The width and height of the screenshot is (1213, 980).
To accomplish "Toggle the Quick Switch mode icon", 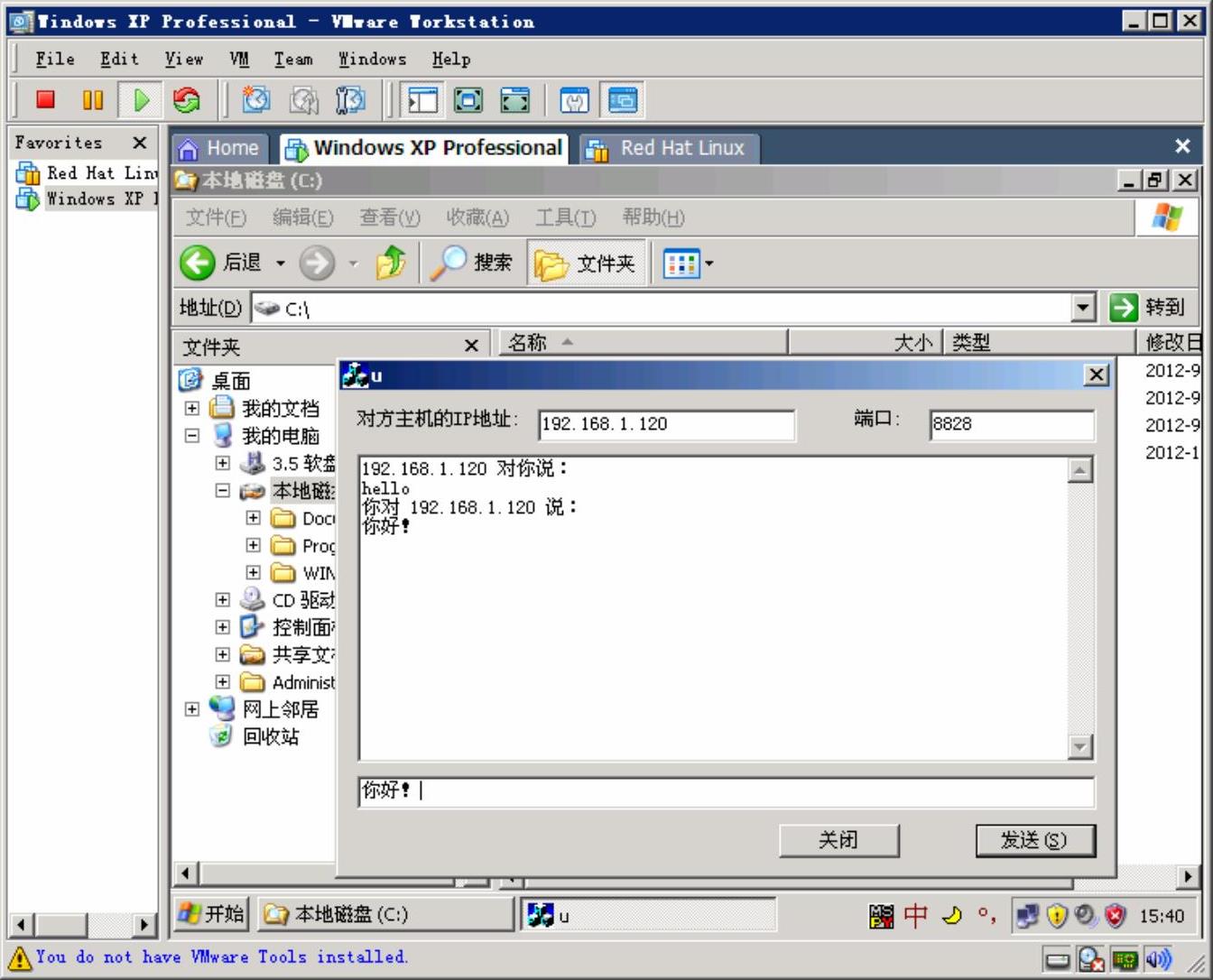I will coord(514,100).
